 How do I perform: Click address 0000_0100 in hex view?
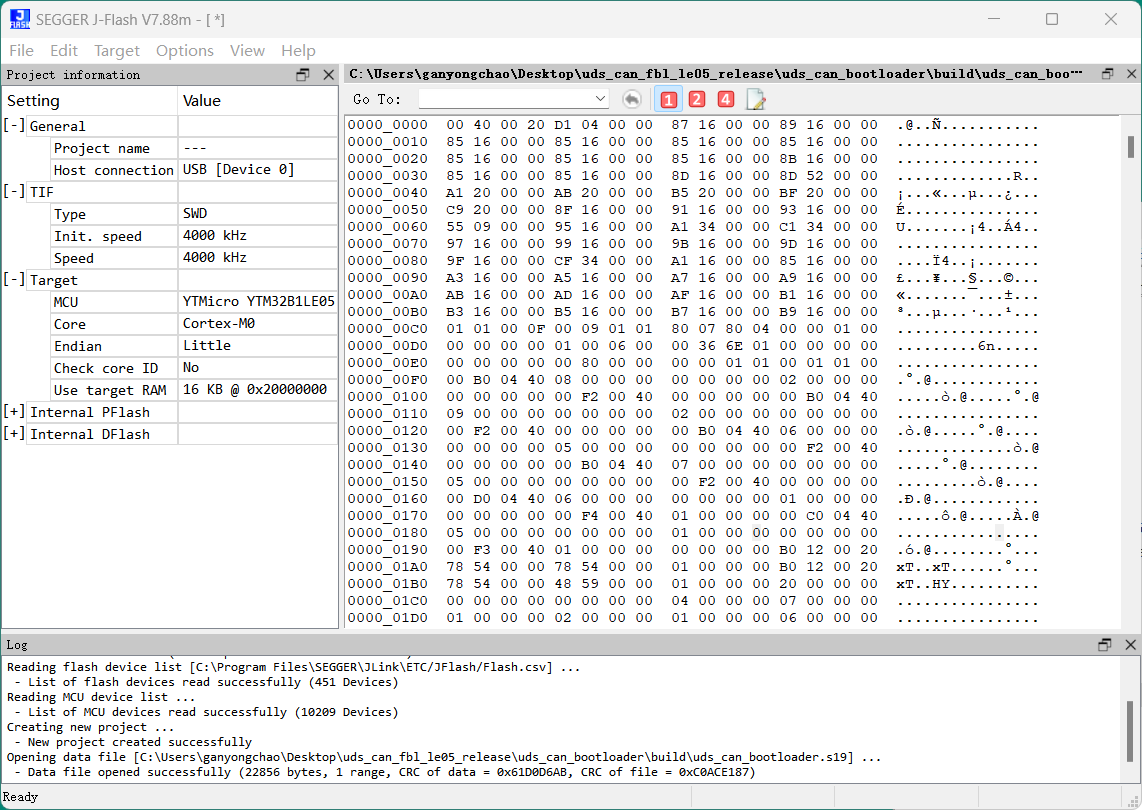click(x=387, y=396)
